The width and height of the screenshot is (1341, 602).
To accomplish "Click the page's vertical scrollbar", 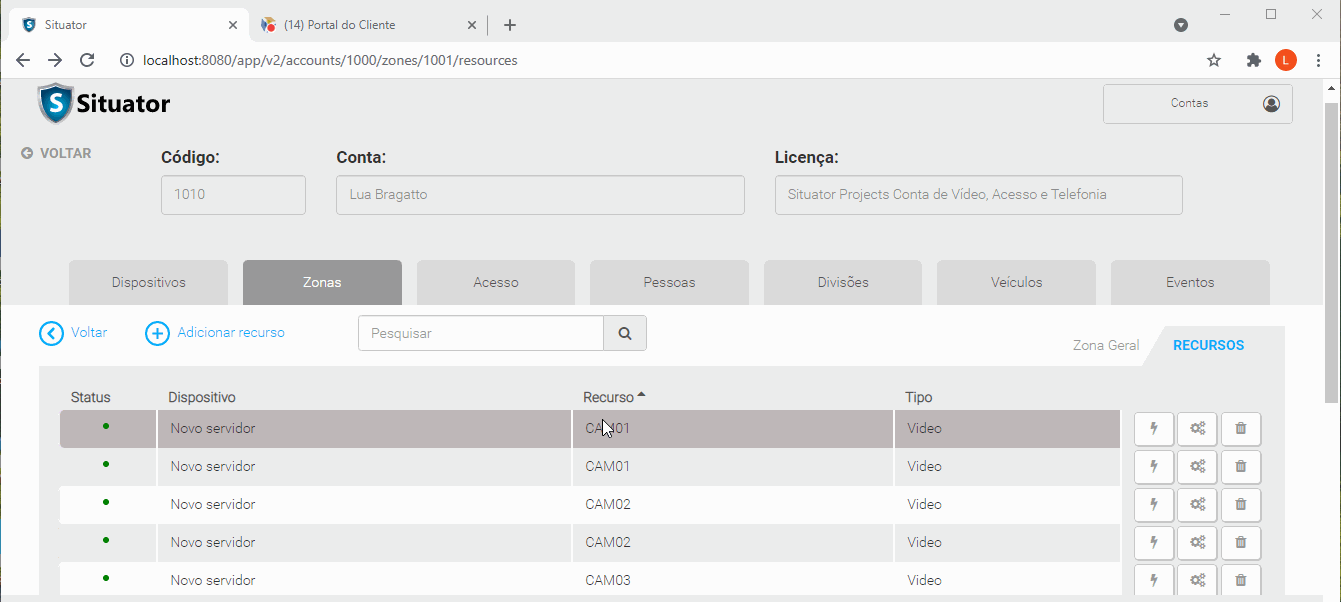I will (1331, 250).
